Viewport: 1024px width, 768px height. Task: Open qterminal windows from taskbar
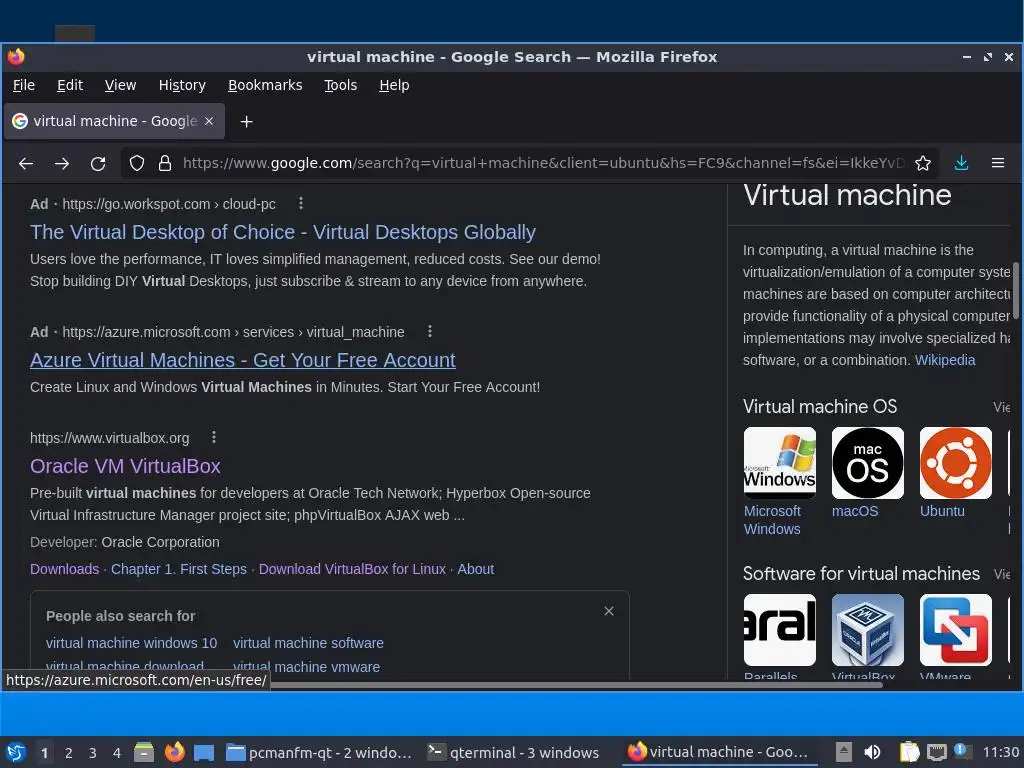[513, 752]
